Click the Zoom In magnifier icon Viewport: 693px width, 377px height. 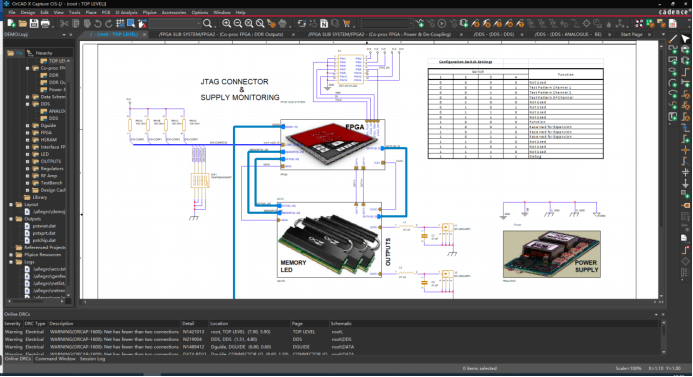pyautogui.click(x=227, y=23)
